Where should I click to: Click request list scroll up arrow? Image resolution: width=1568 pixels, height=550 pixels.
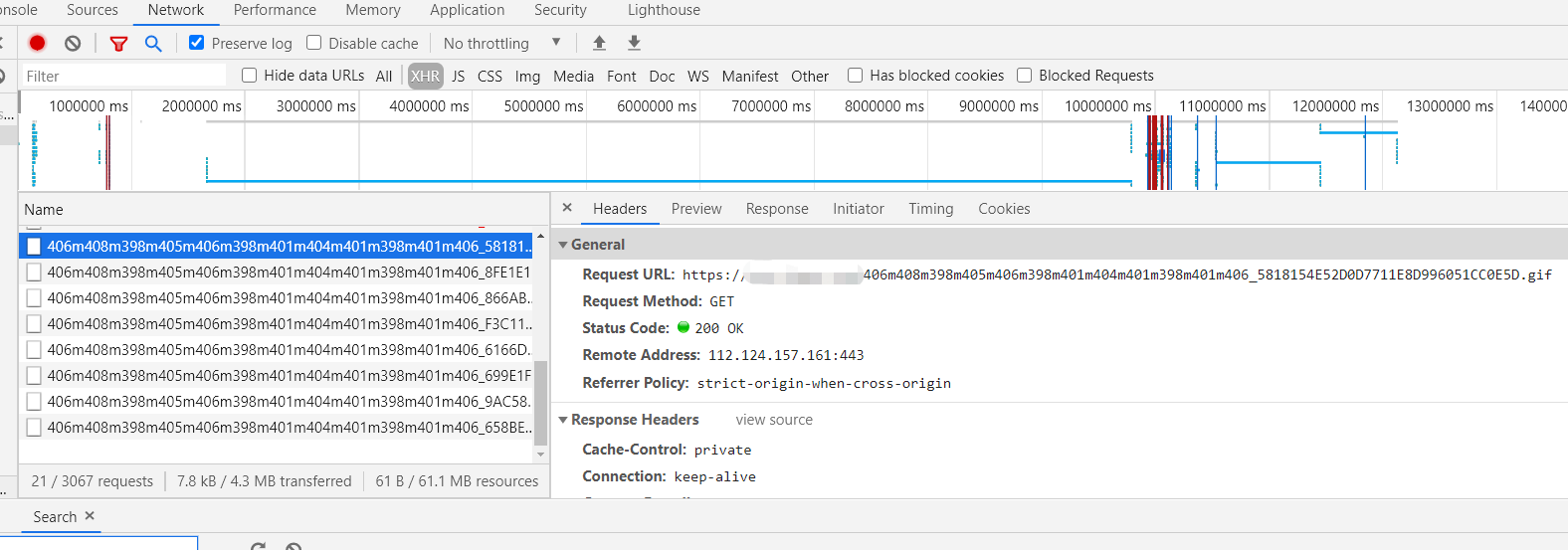[x=541, y=237]
